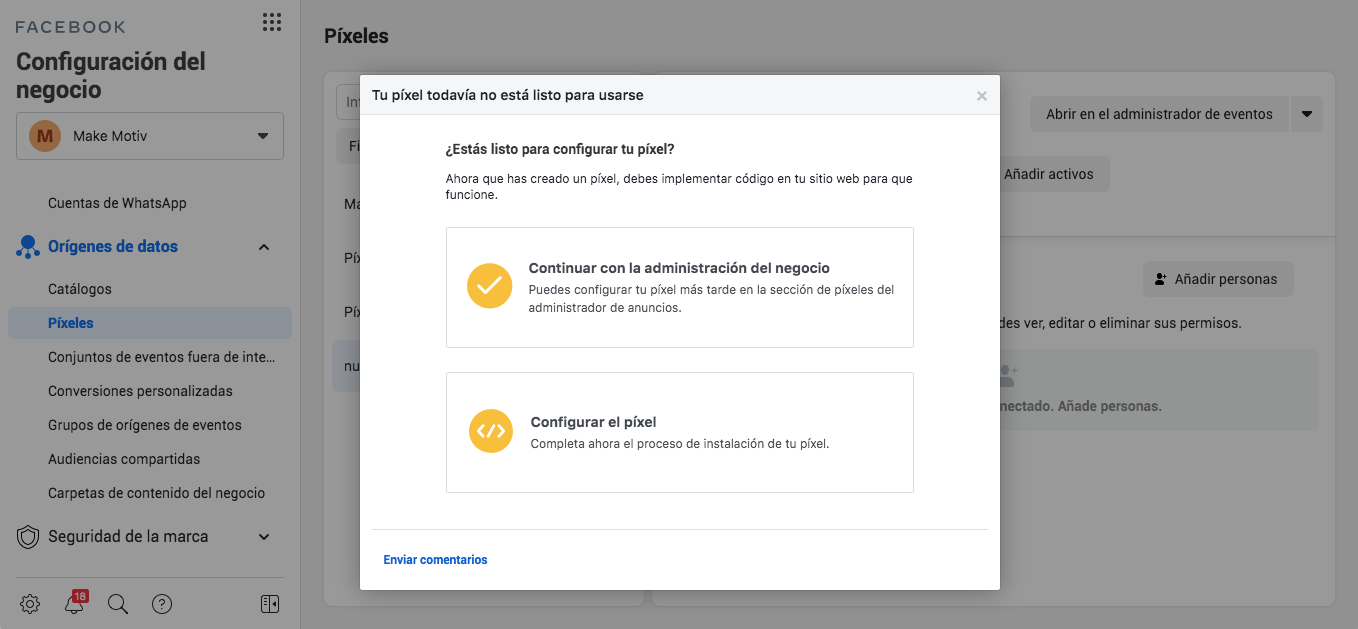The image size is (1358, 629).
Task: Click the Enviar comentarios link
Action: [x=435, y=560]
